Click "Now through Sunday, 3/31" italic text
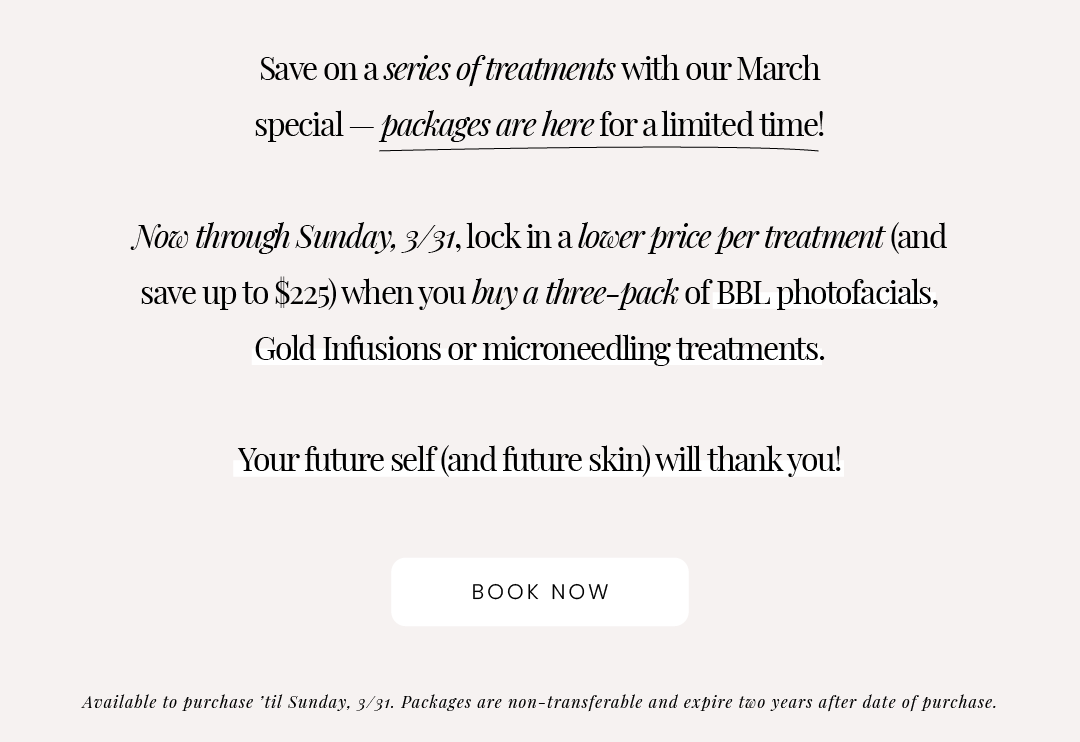This screenshot has height=742, width=1080. coord(294,237)
